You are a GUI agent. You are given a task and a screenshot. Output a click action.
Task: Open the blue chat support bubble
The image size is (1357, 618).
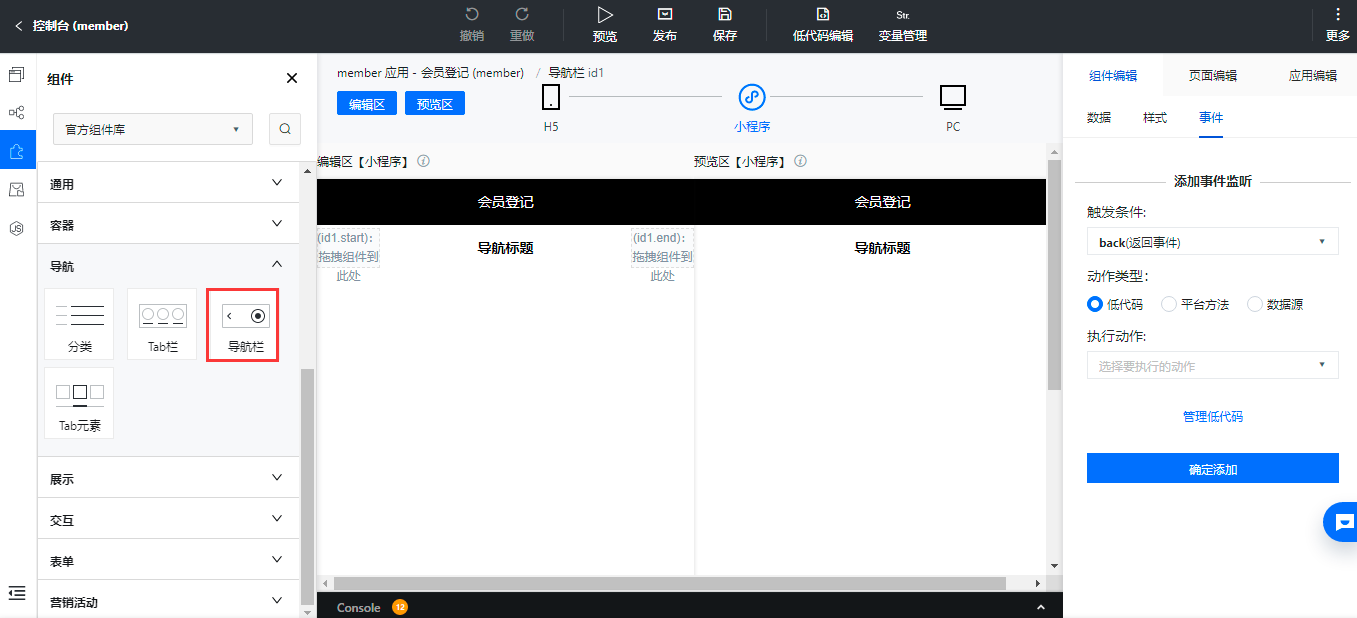click(x=1341, y=522)
